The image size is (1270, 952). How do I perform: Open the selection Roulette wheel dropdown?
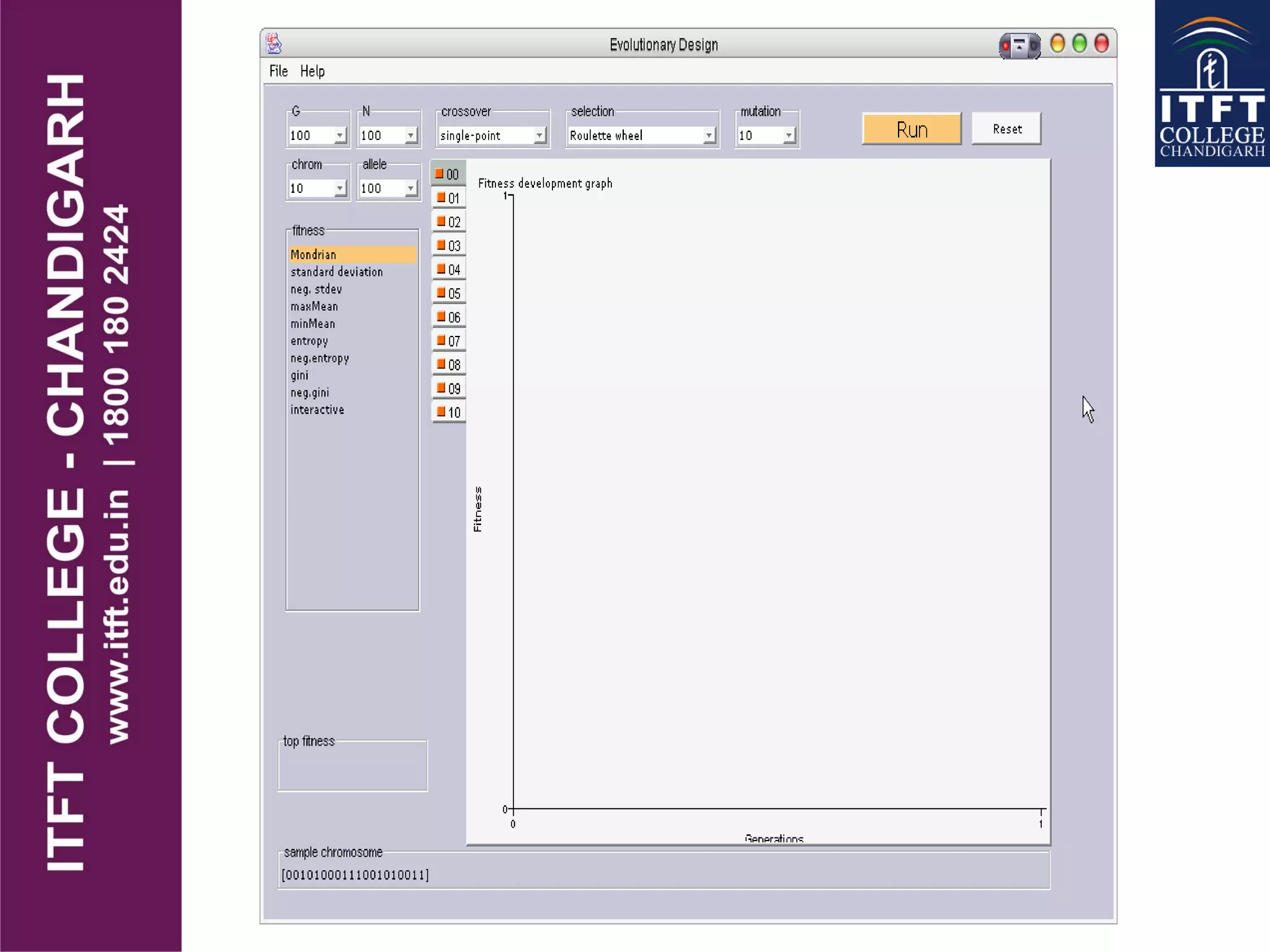click(x=708, y=135)
